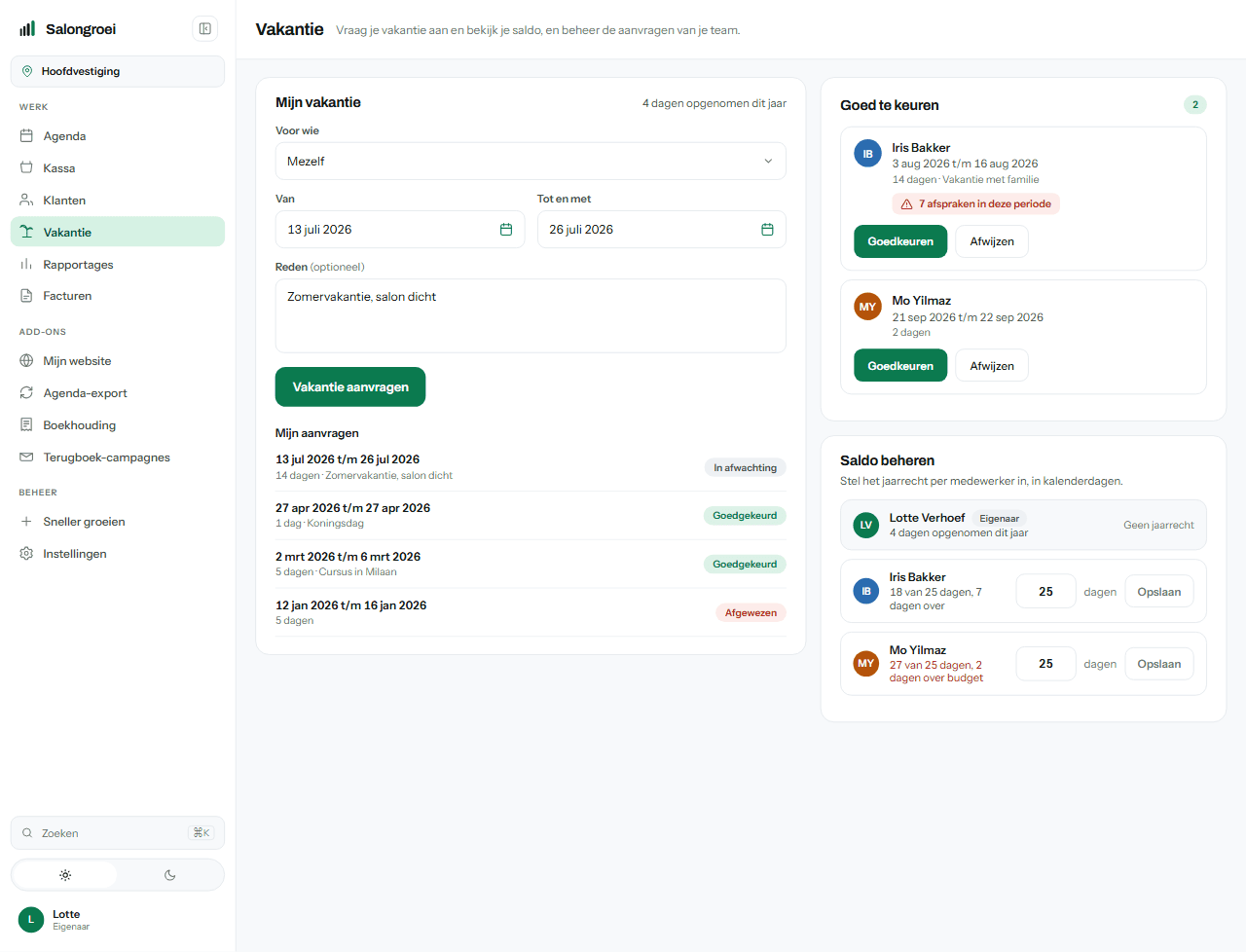This screenshot has width=1246, height=952.
Task: Switch to light mode with sun toggle
Action: click(x=65, y=875)
